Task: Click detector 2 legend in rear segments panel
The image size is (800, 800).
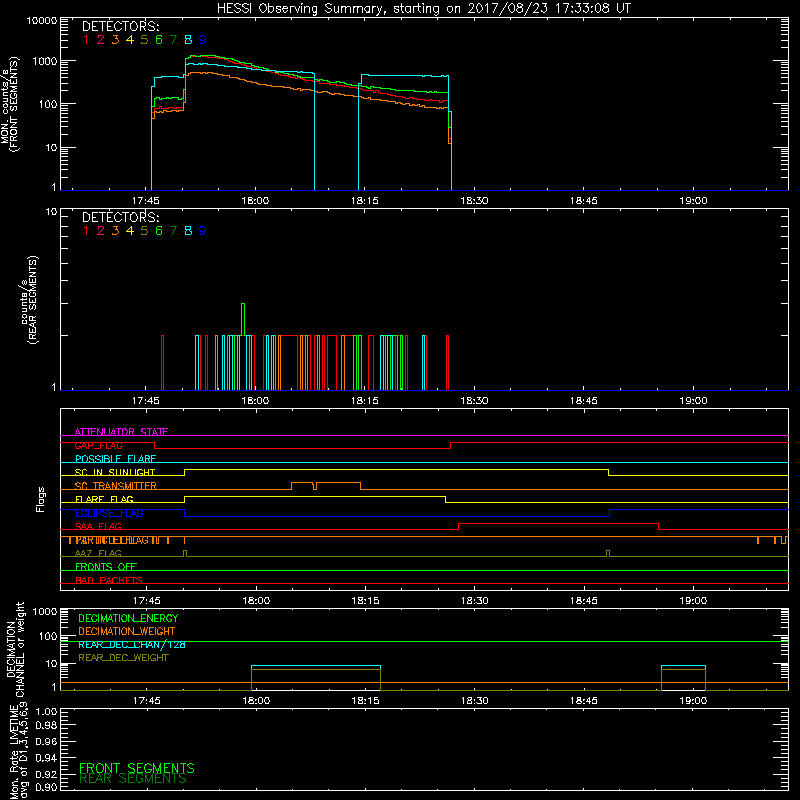Action: [x=101, y=231]
